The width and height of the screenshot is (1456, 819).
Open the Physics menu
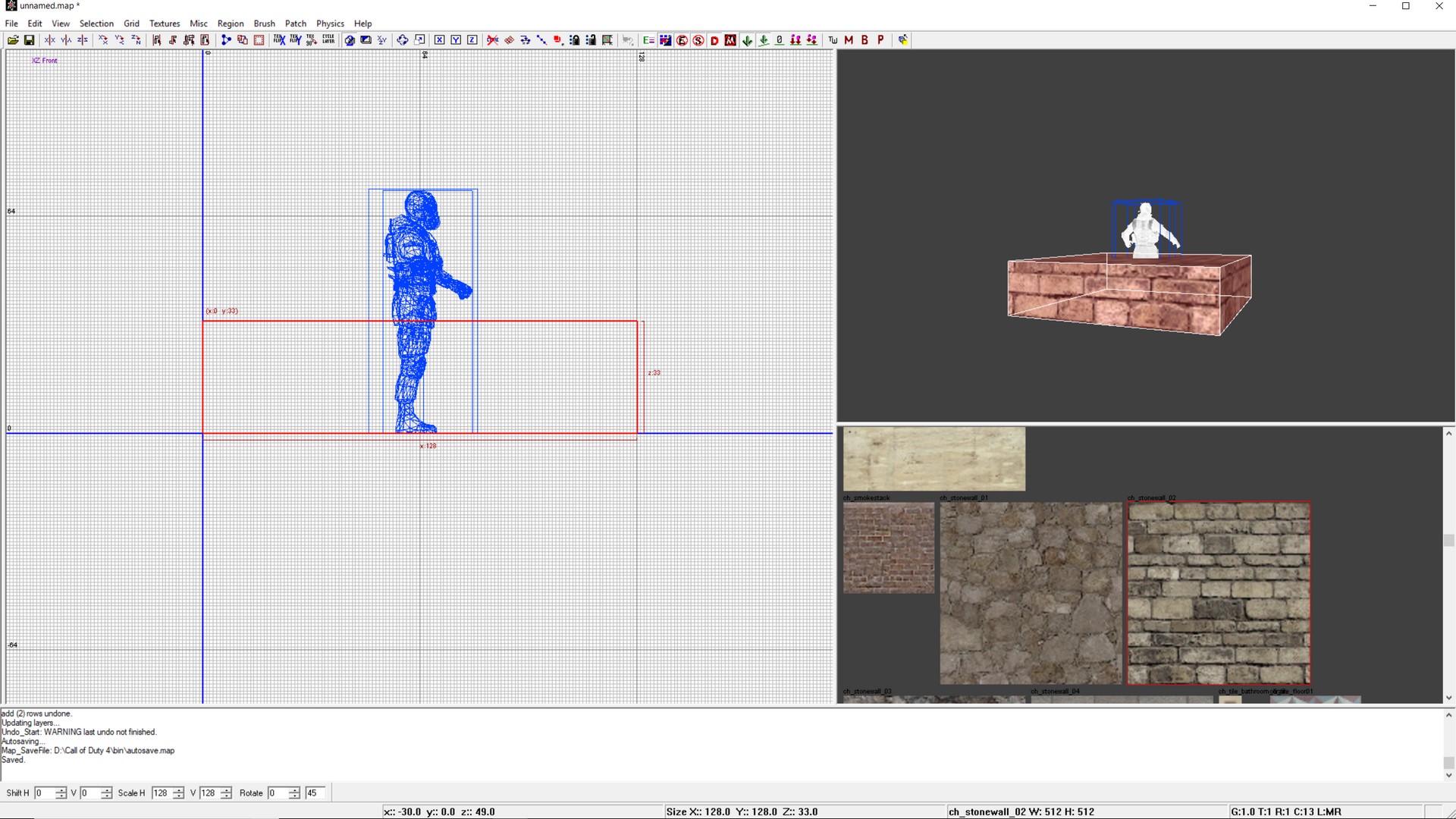pos(330,24)
